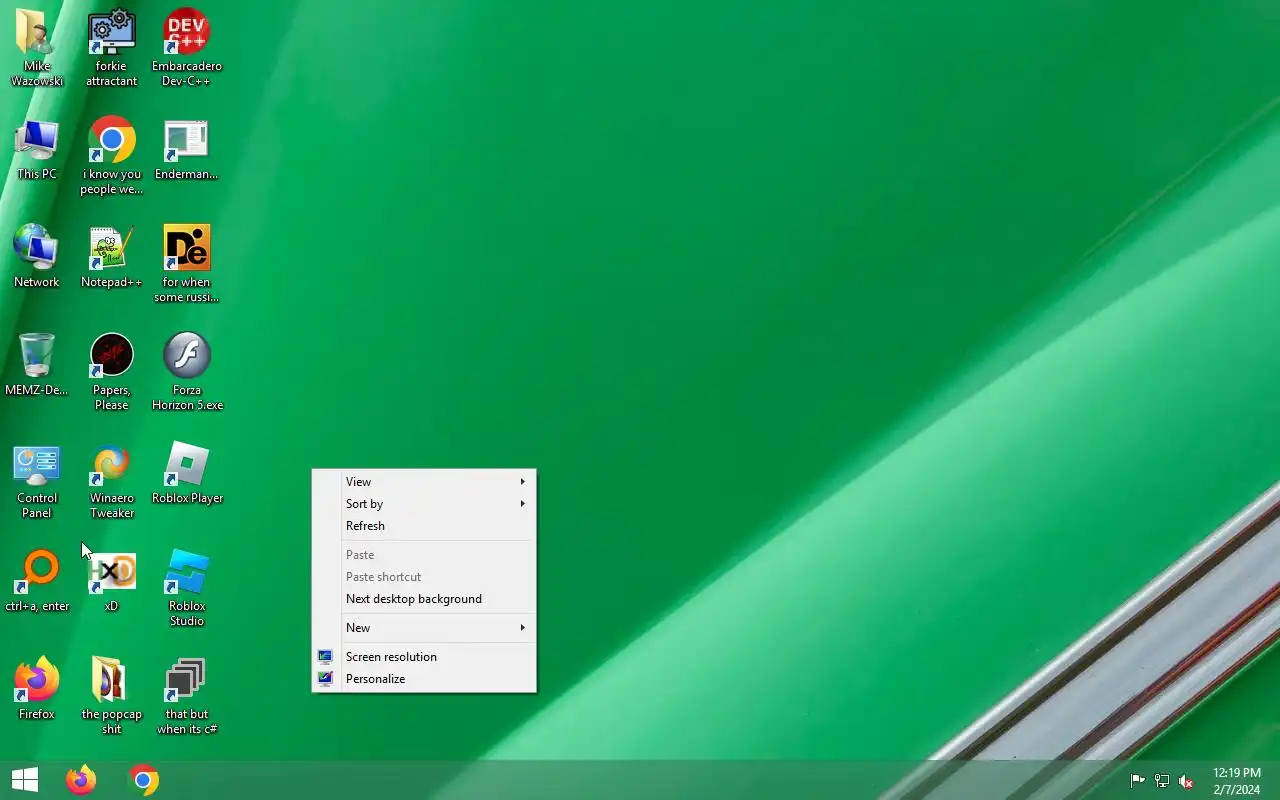This screenshot has width=1280, height=800.
Task: Expand the Sort by submenu arrow
Action: tap(522, 504)
